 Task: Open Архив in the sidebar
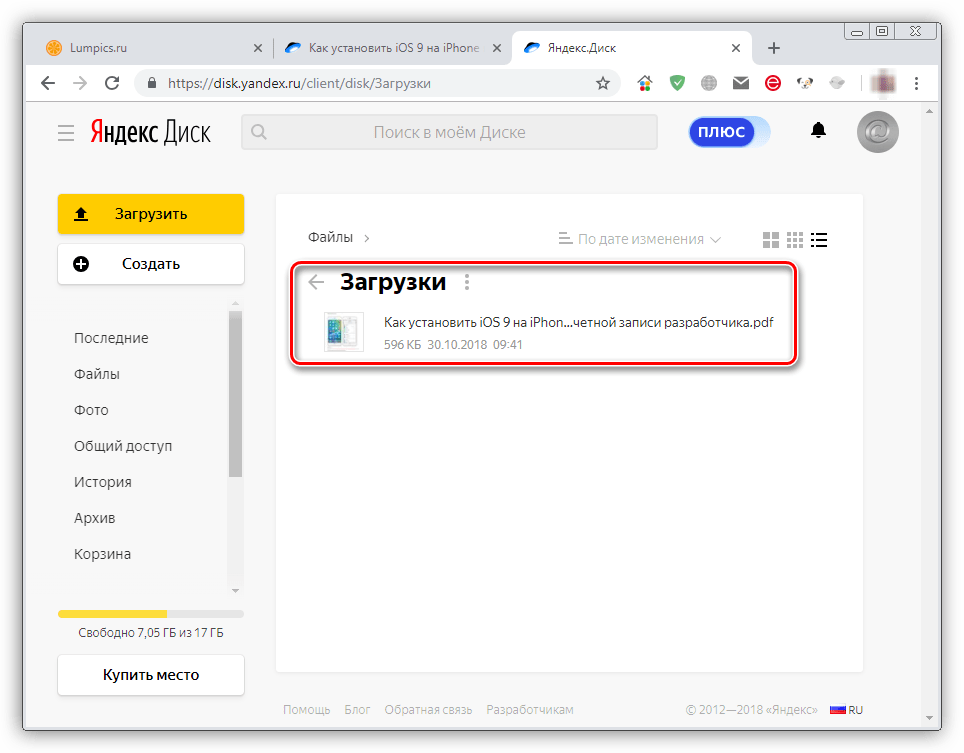tap(95, 518)
